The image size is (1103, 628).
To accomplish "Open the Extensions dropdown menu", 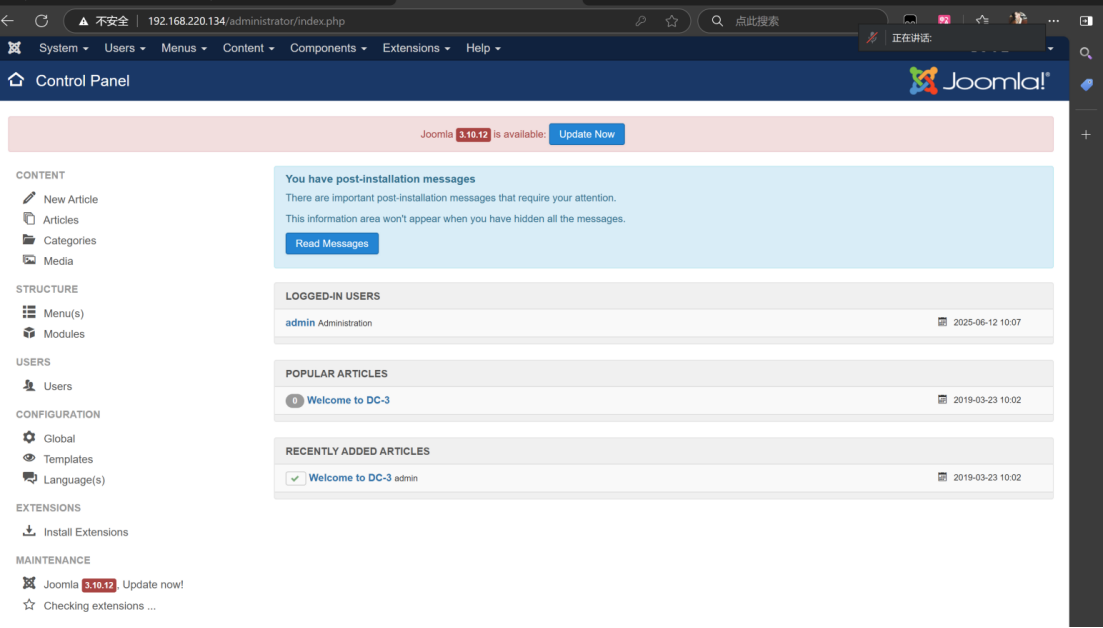I will [x=416, y=48].
